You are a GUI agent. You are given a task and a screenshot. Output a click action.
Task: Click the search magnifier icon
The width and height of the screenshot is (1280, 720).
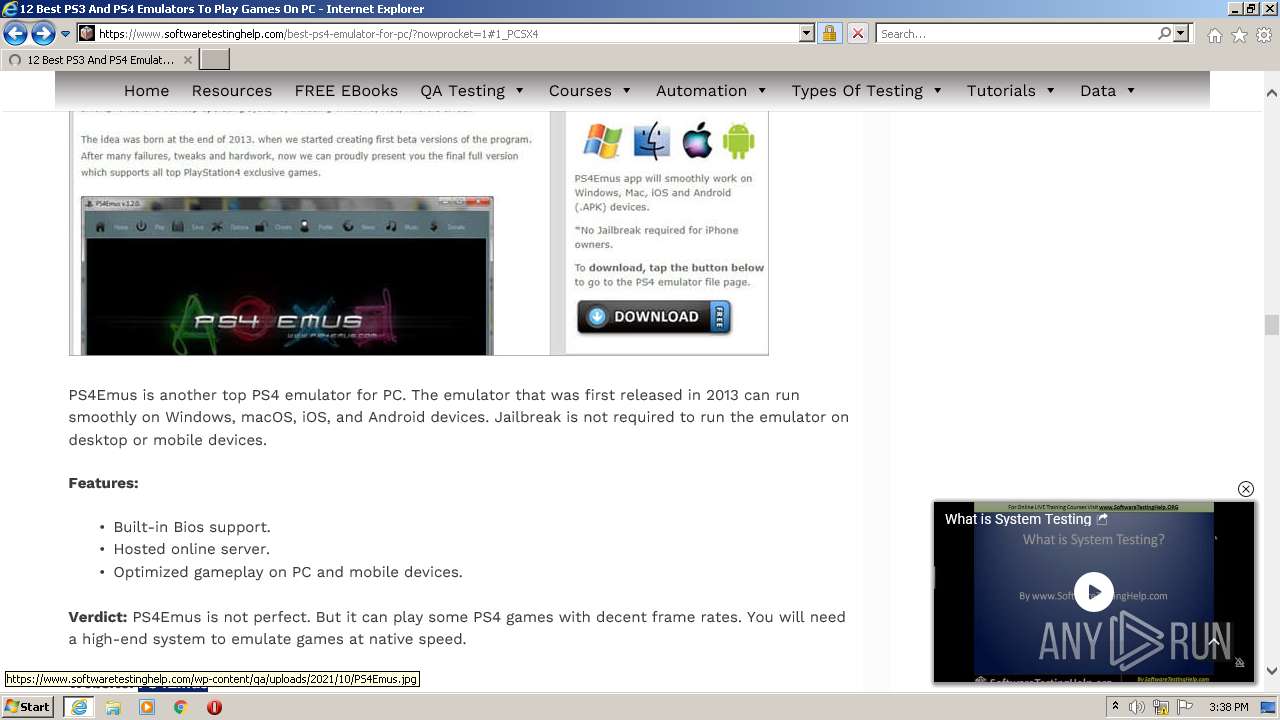pyautogui.click(x=1164, y=33)
